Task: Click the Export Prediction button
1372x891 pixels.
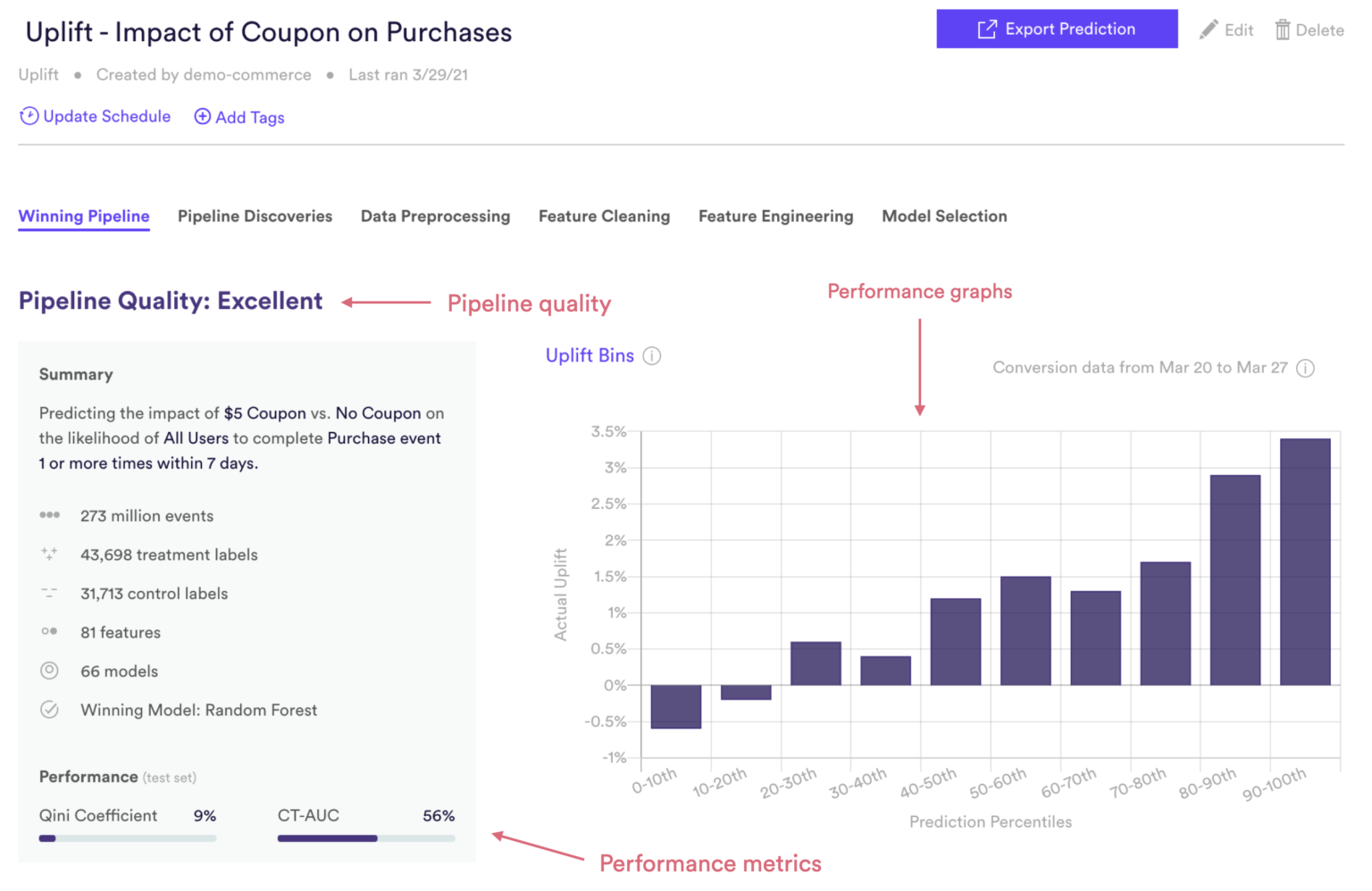Action: click(x=1056, y=29)
